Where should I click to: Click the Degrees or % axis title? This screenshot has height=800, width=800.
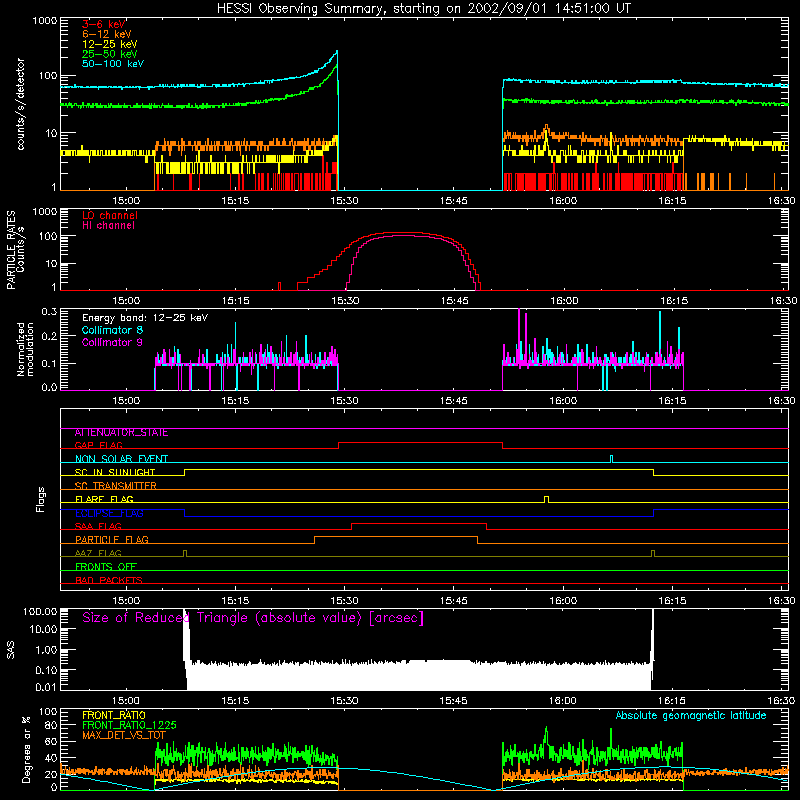(x=26, y=749)
